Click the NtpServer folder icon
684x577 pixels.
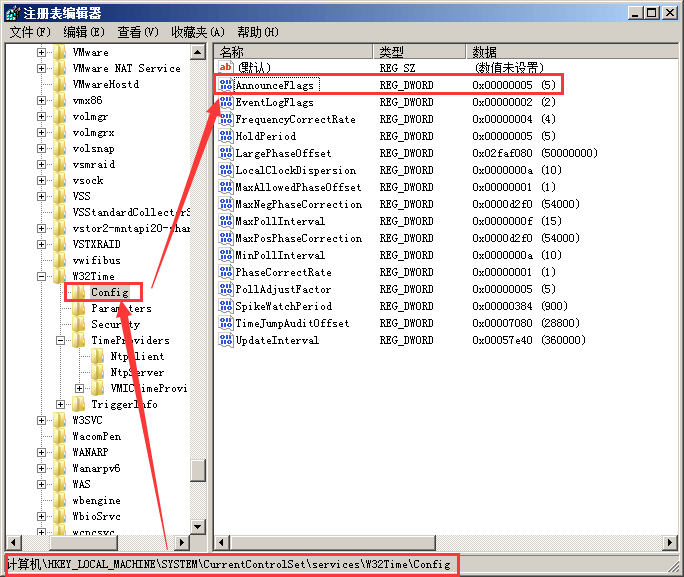[x=98, y=372]
